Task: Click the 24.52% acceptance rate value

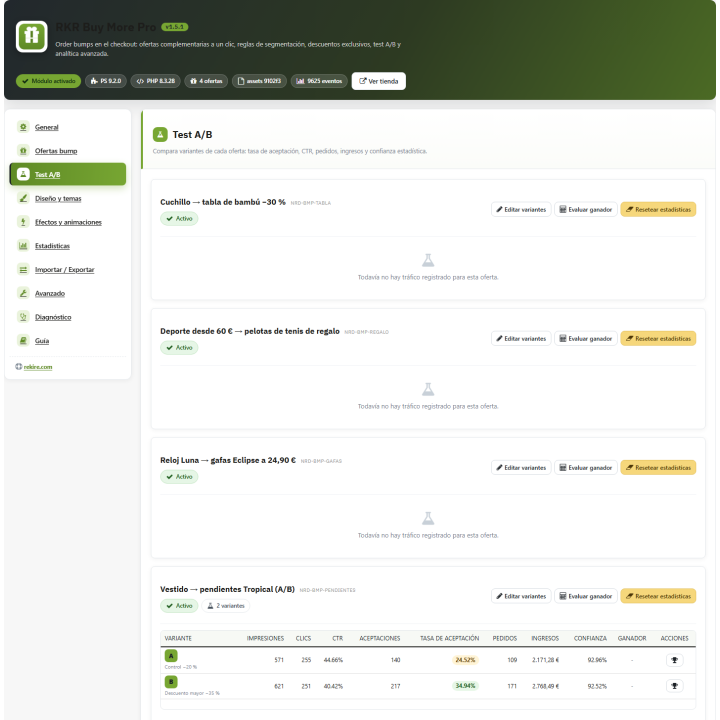Action: click(x=465, y=660)
